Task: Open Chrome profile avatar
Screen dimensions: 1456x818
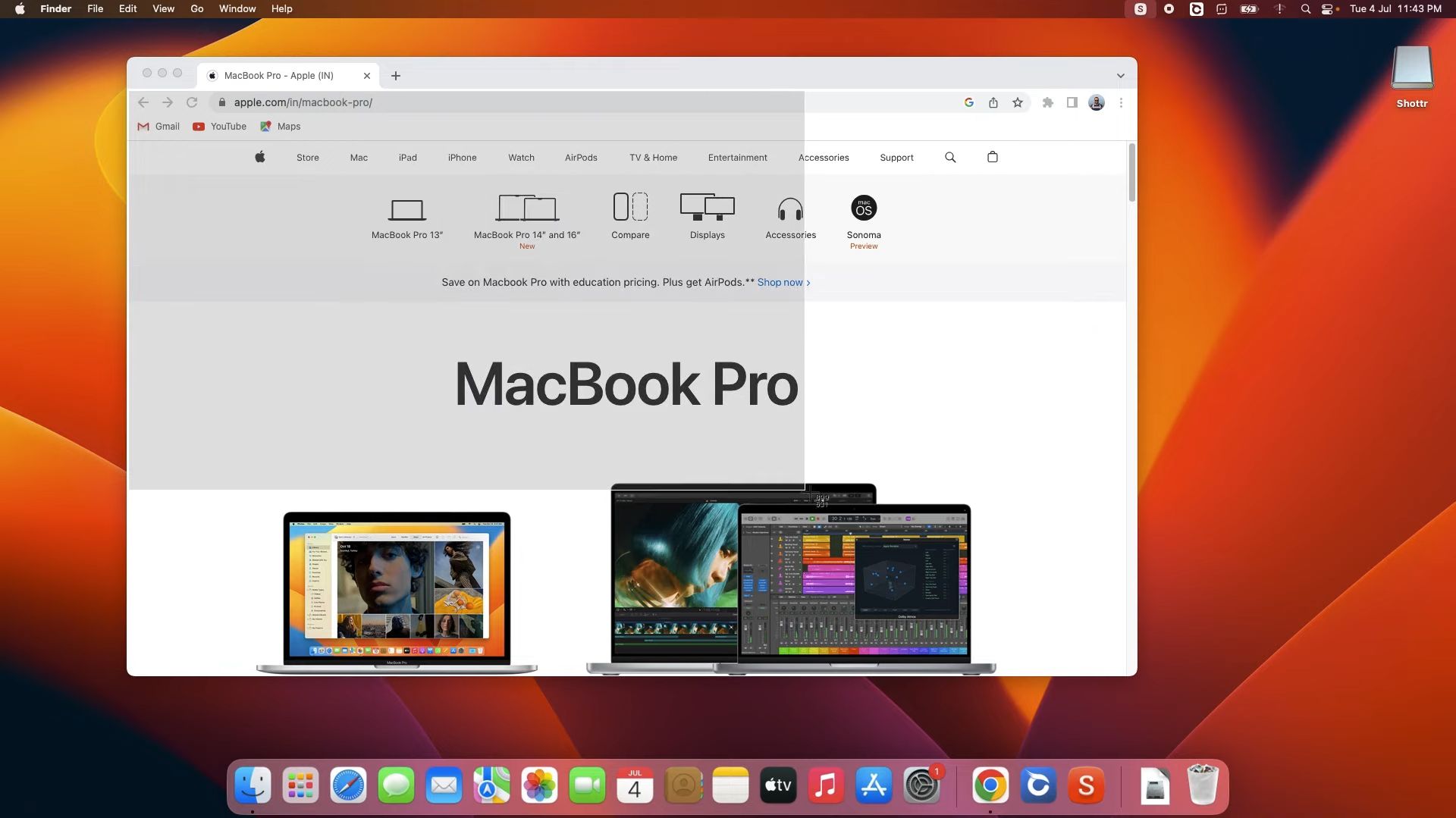Action: tap(1097, 102)
